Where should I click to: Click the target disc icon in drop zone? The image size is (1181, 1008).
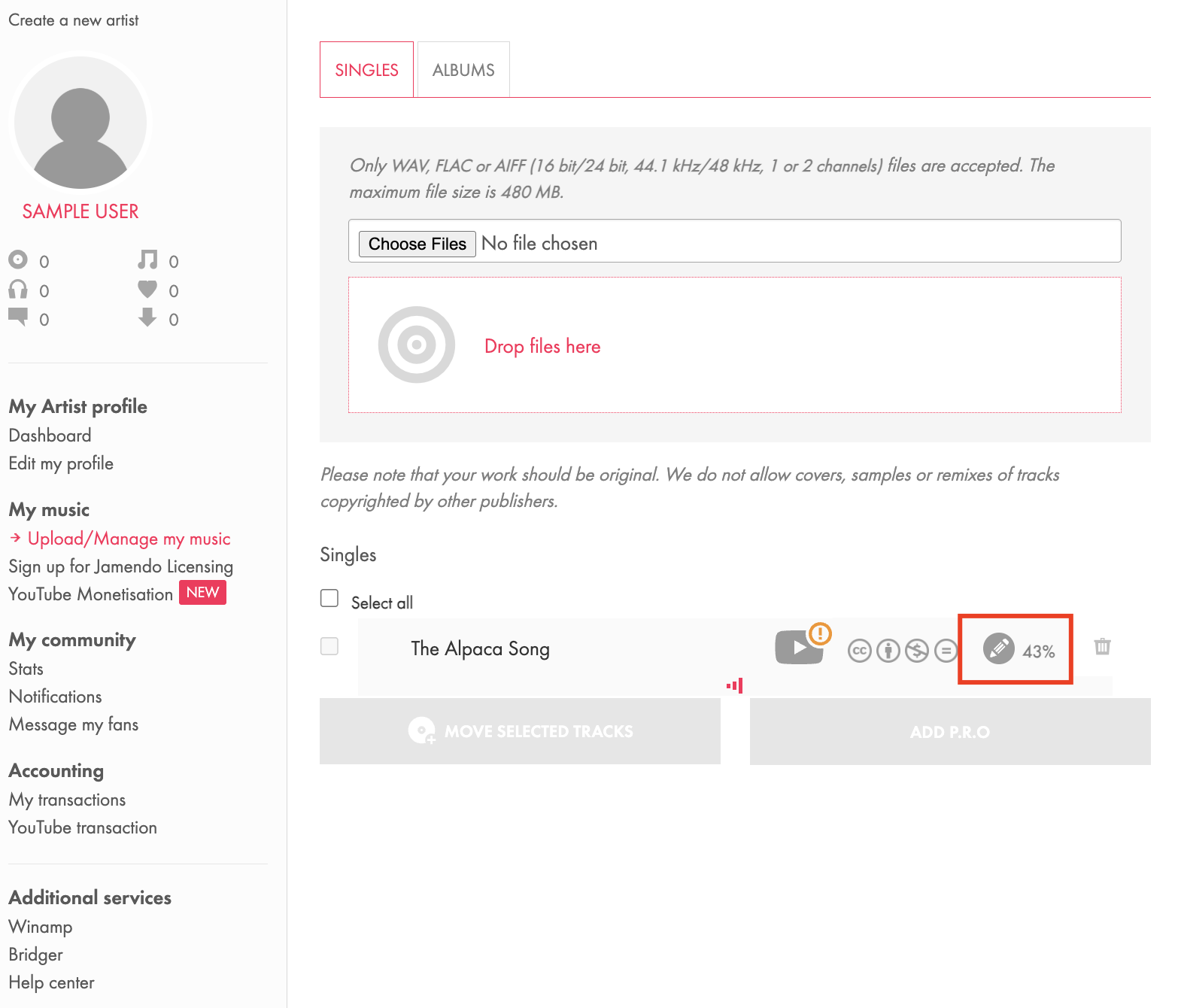[417, 345]
